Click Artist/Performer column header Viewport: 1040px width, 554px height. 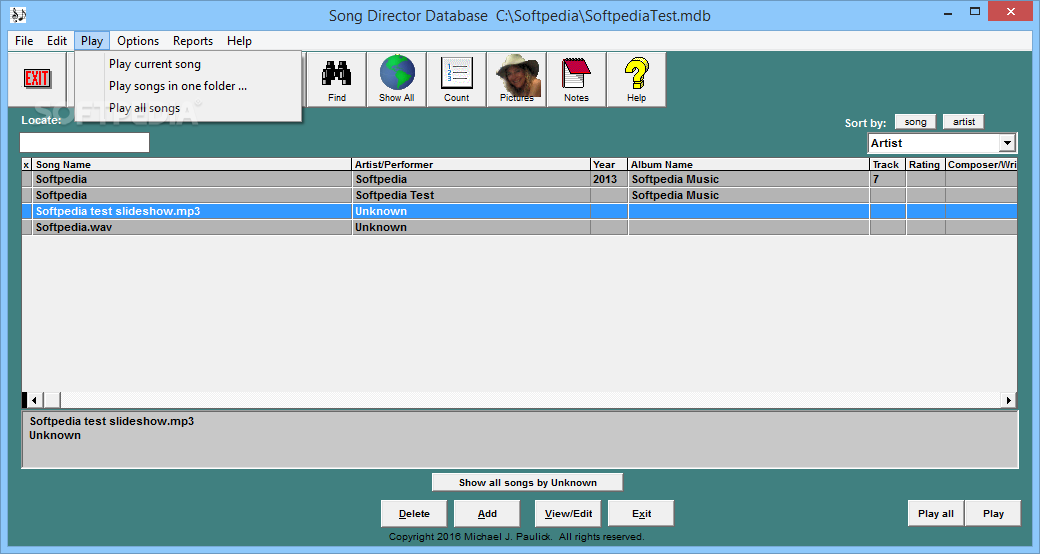point(471,165)
